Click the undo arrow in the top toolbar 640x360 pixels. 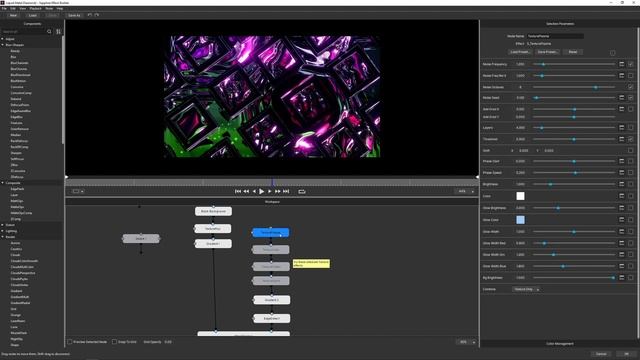pos(89,15)
